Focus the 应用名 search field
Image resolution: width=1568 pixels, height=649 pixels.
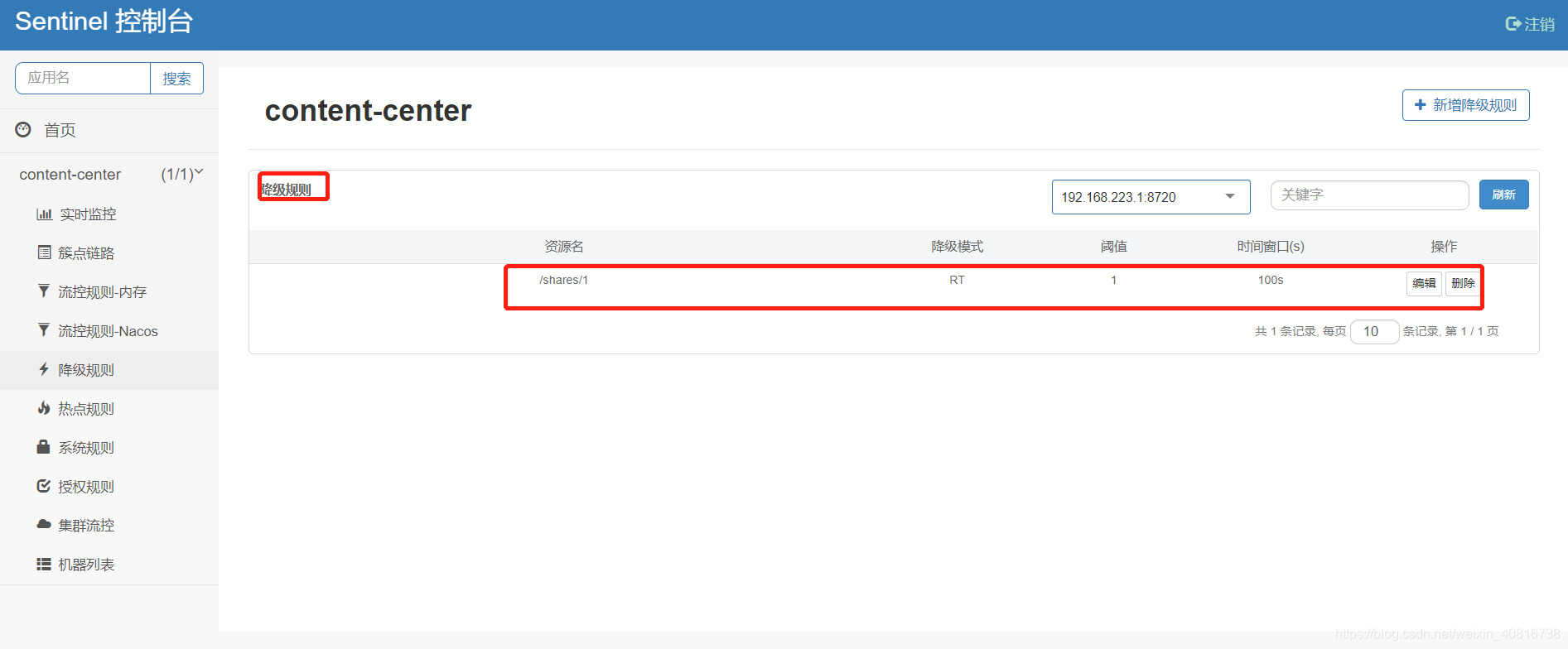83,78
